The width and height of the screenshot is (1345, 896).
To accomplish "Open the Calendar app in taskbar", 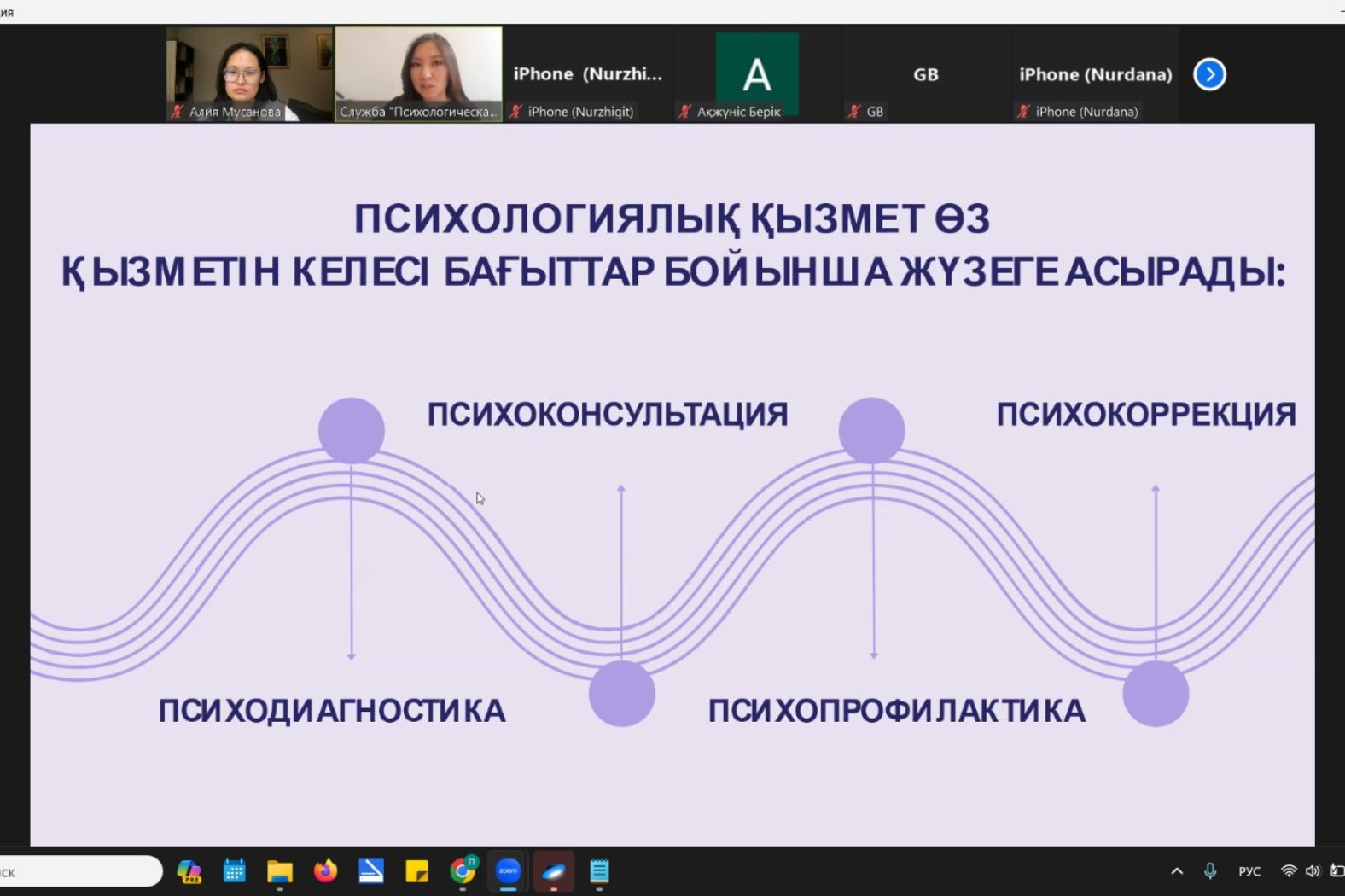I will pos(234,871).
